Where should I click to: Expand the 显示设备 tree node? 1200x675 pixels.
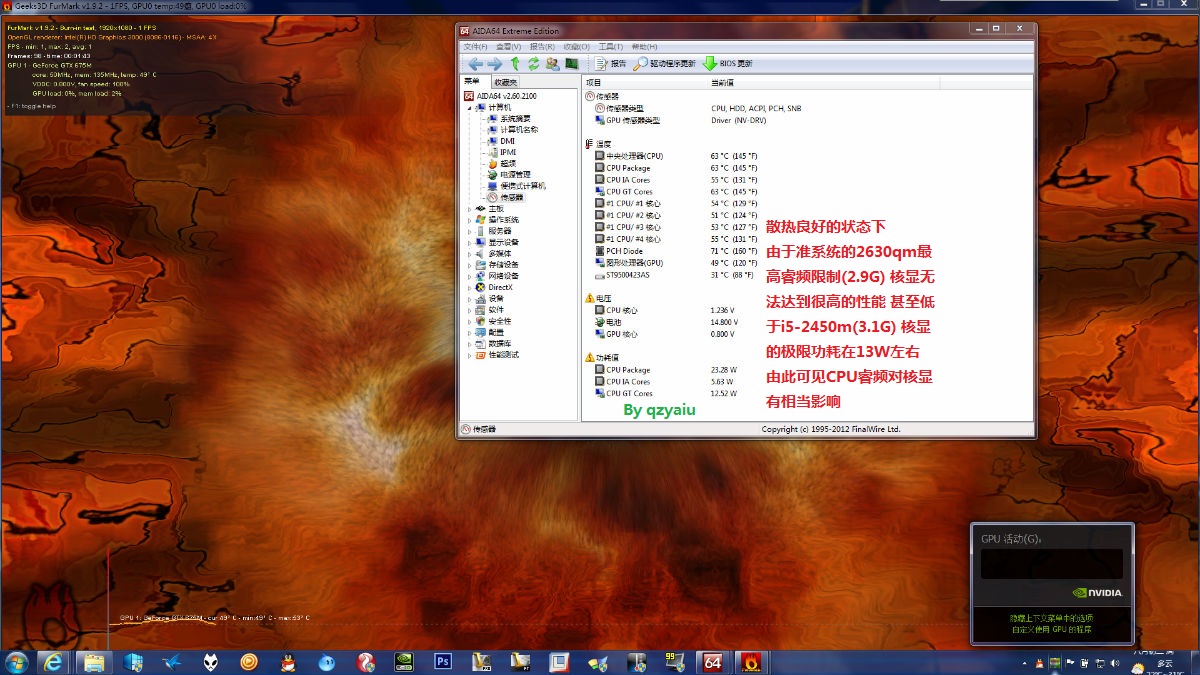[469, 242]
